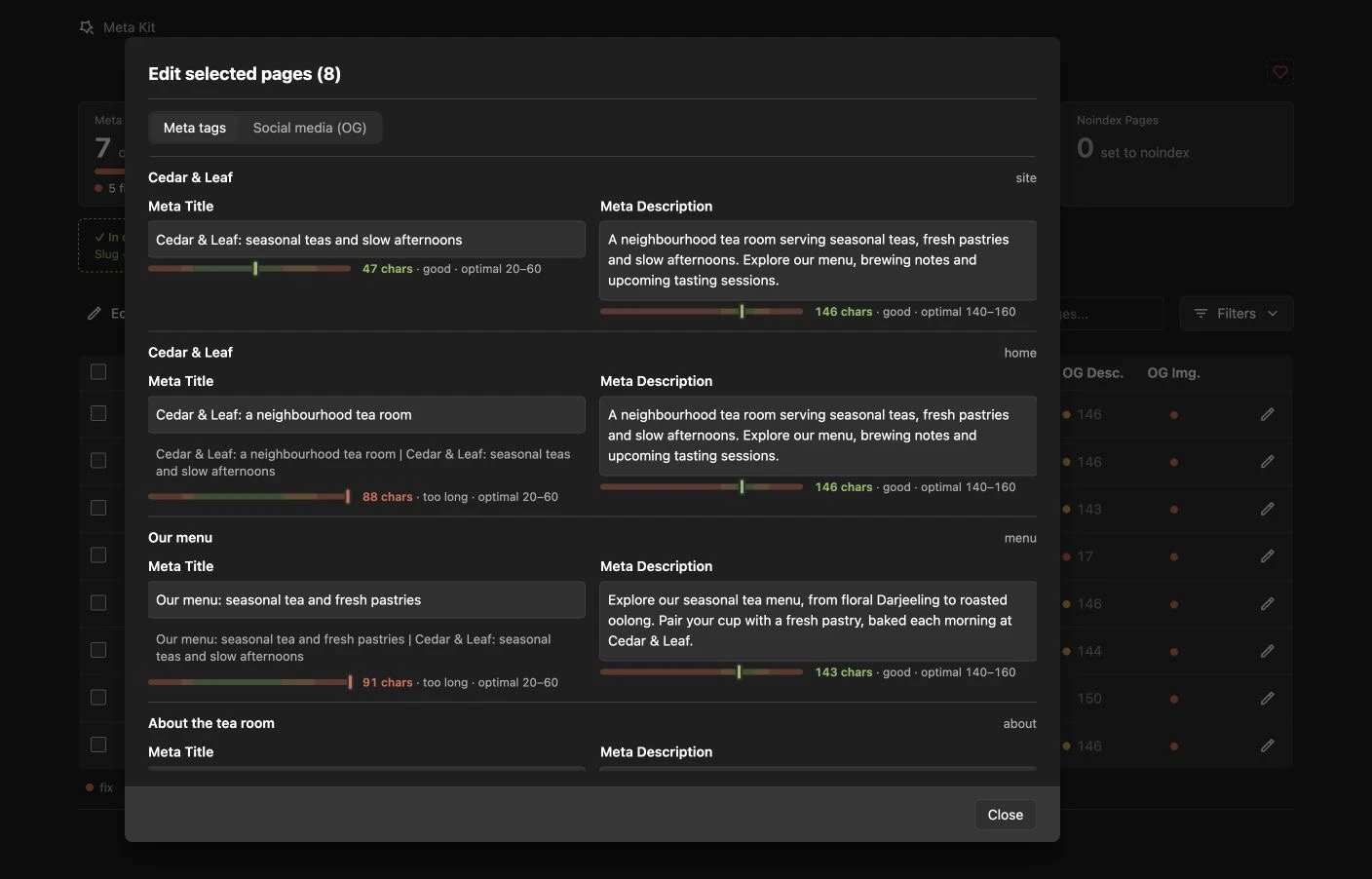
Task: Click the edit pencil in the last table row
Action: (x=1267, y=745)
